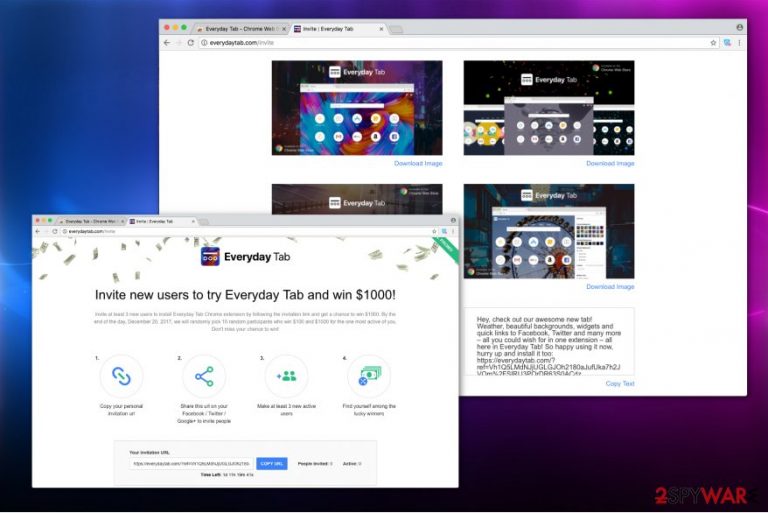Reload page in the rear browser window
Viewport: 768px width, 513px height.
pos(191,43)
